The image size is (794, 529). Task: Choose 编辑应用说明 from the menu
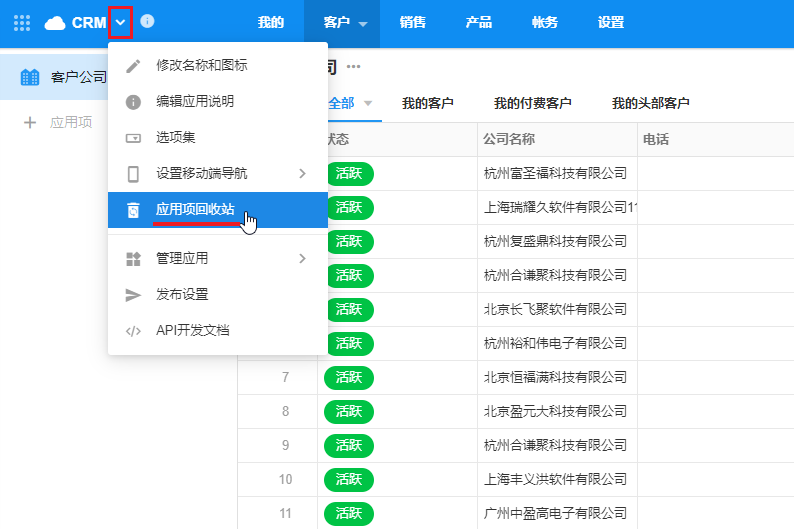click(195, 102)
